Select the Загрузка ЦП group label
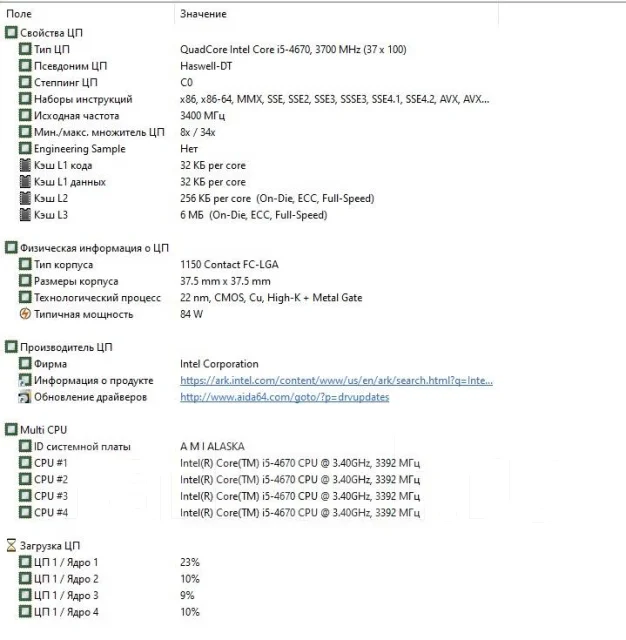The height and width of the screenshot is (640, 626). [50, 546]
